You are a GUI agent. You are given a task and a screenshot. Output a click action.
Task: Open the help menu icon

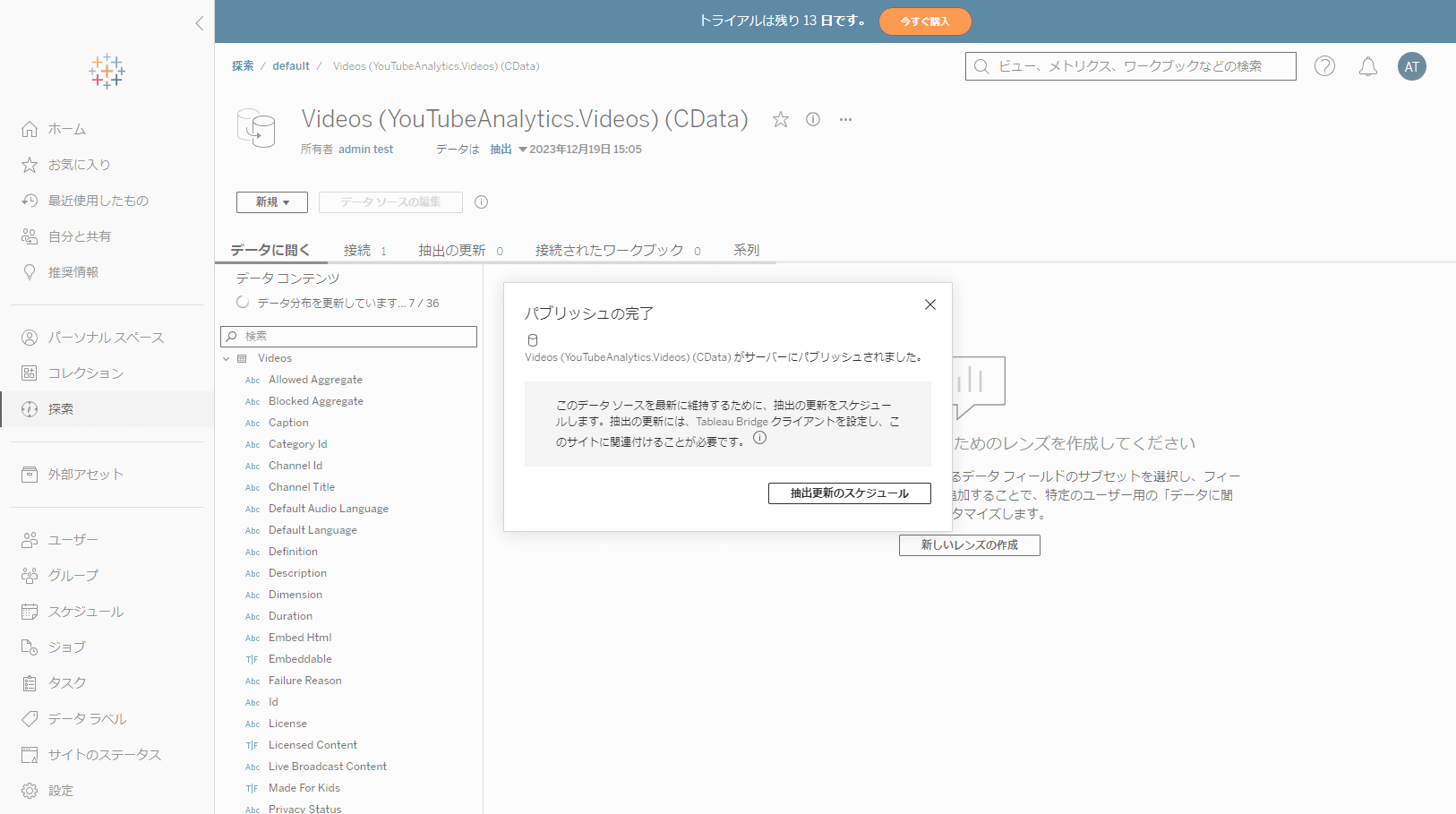[x=1324, y=66]
